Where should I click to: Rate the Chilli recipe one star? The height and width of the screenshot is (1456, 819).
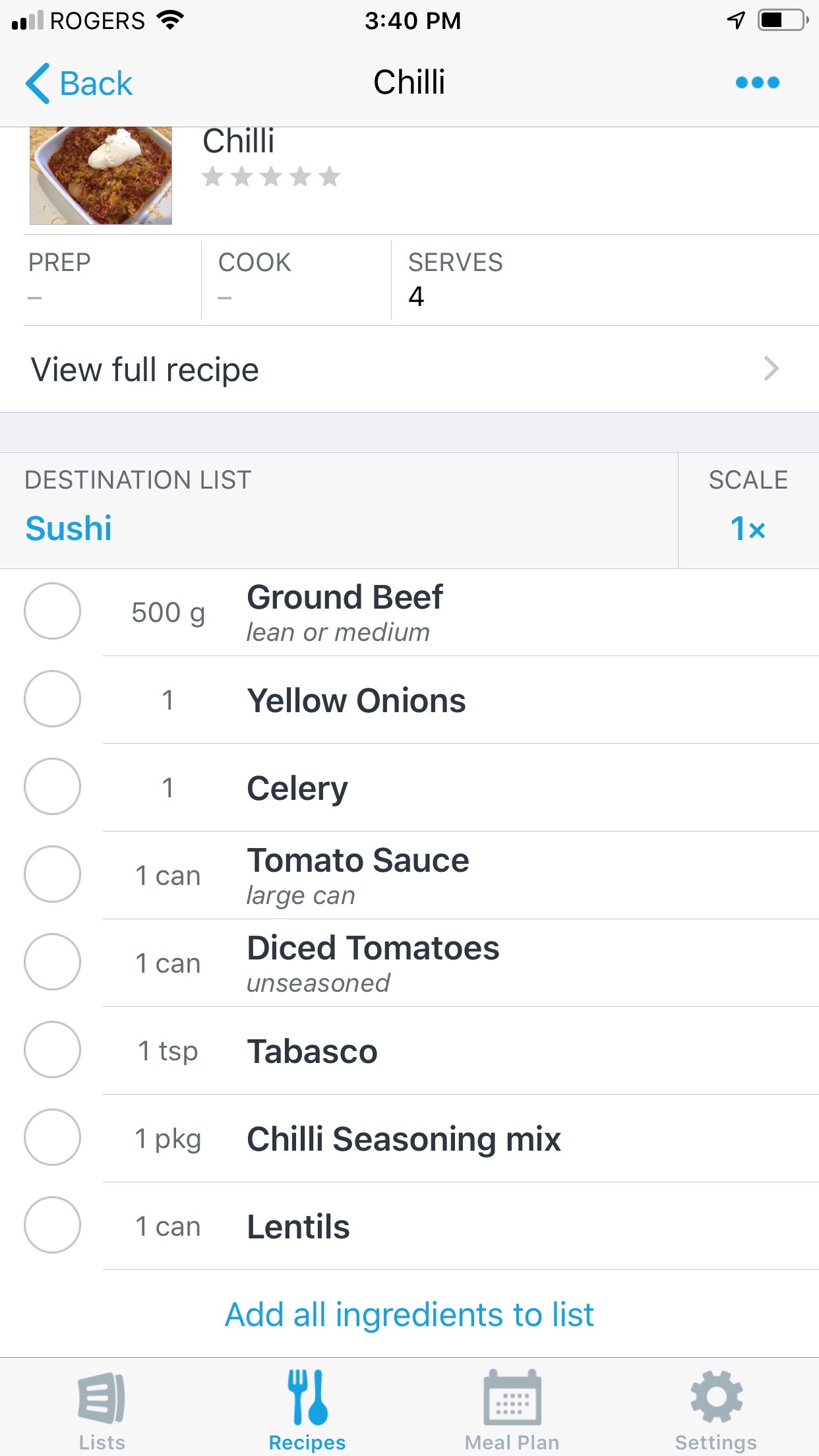pos(212,177)
